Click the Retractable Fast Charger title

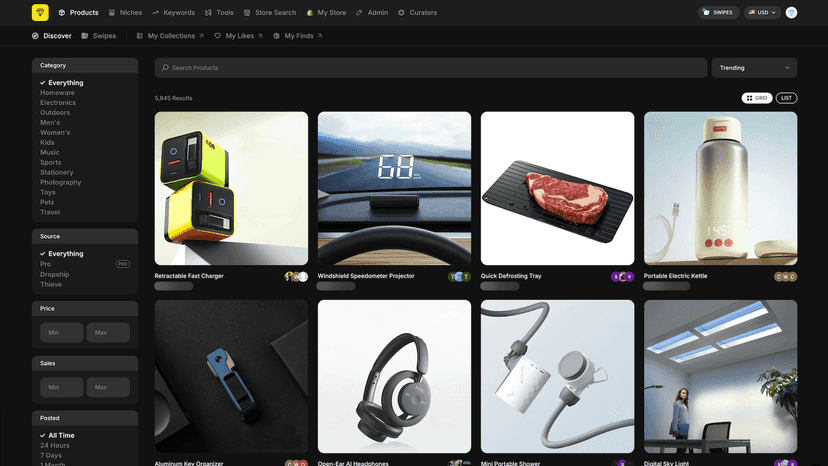click(189, 276)
